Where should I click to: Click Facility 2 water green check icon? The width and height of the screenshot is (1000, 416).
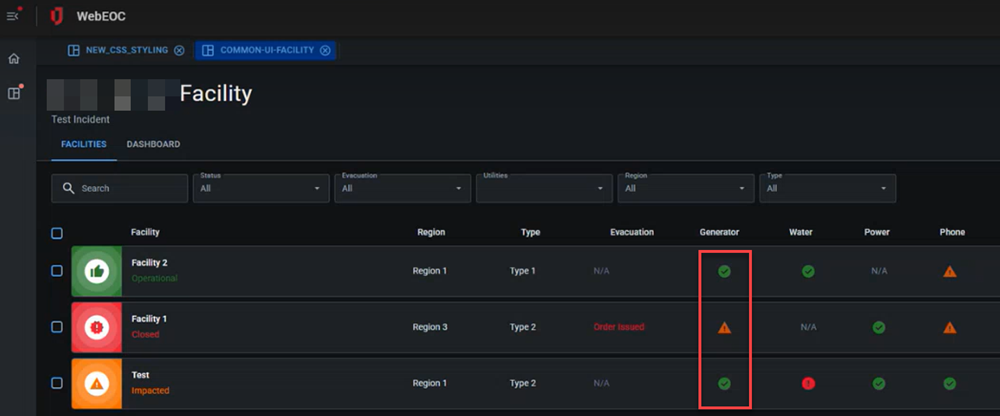click(808, 271)
